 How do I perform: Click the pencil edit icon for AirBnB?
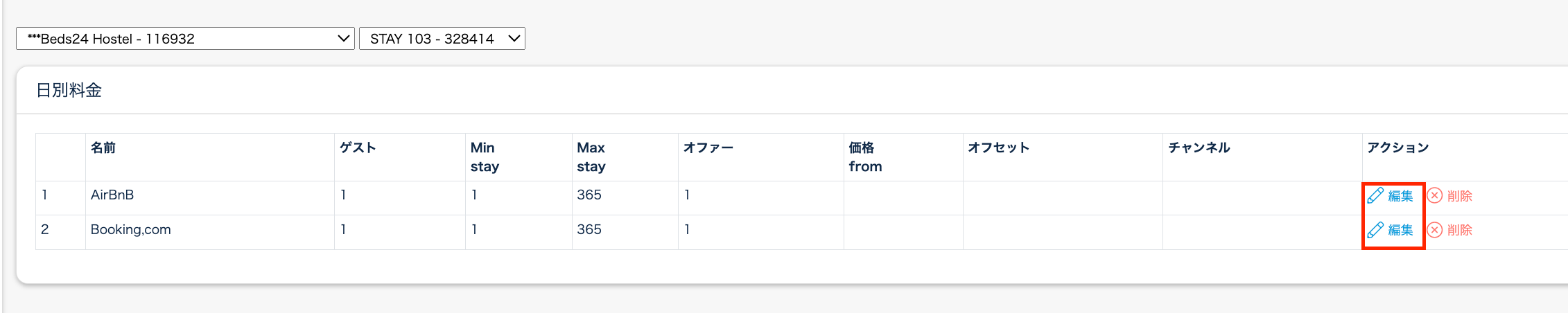[x=1375, y=196]
